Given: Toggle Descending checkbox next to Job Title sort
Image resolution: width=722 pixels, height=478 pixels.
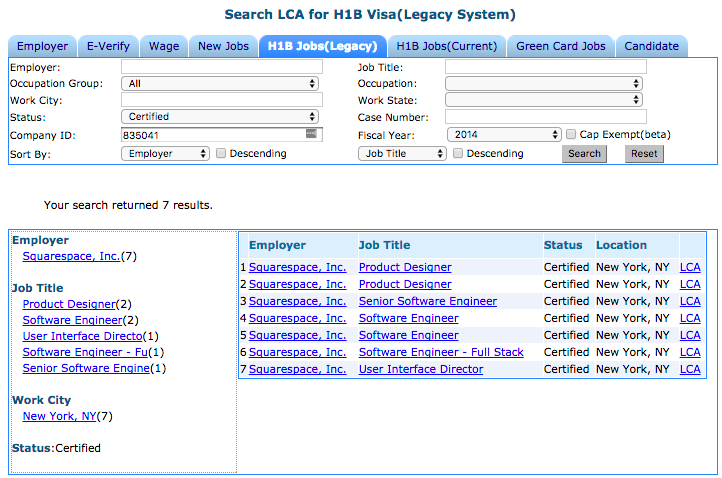Looking at the screenshot, I should [458, 153].
